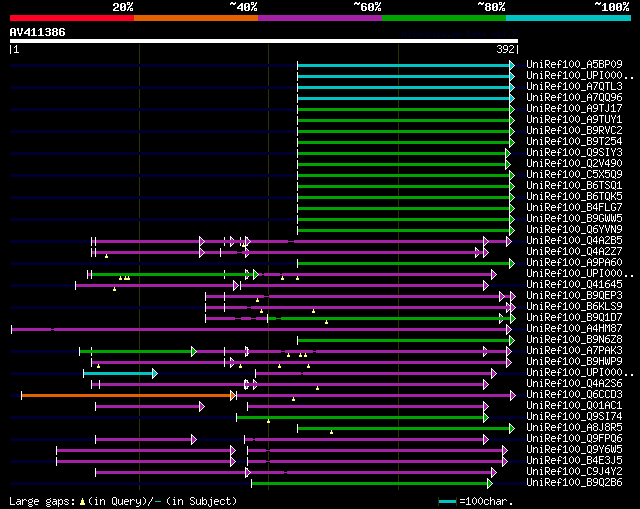Open the UniRef100_A7QTL3 hit label
The height and width of the screenshot is (509, 640).
[574, 86]
